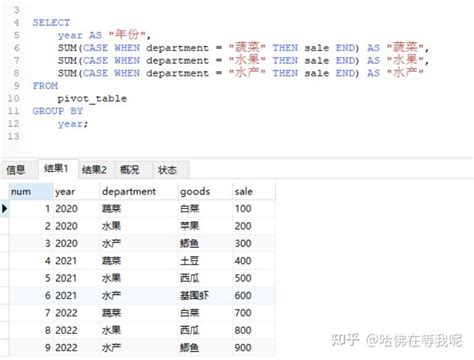
Task: Select goods cell 西瓜 in row 8
Action: (x=205, y=330)
